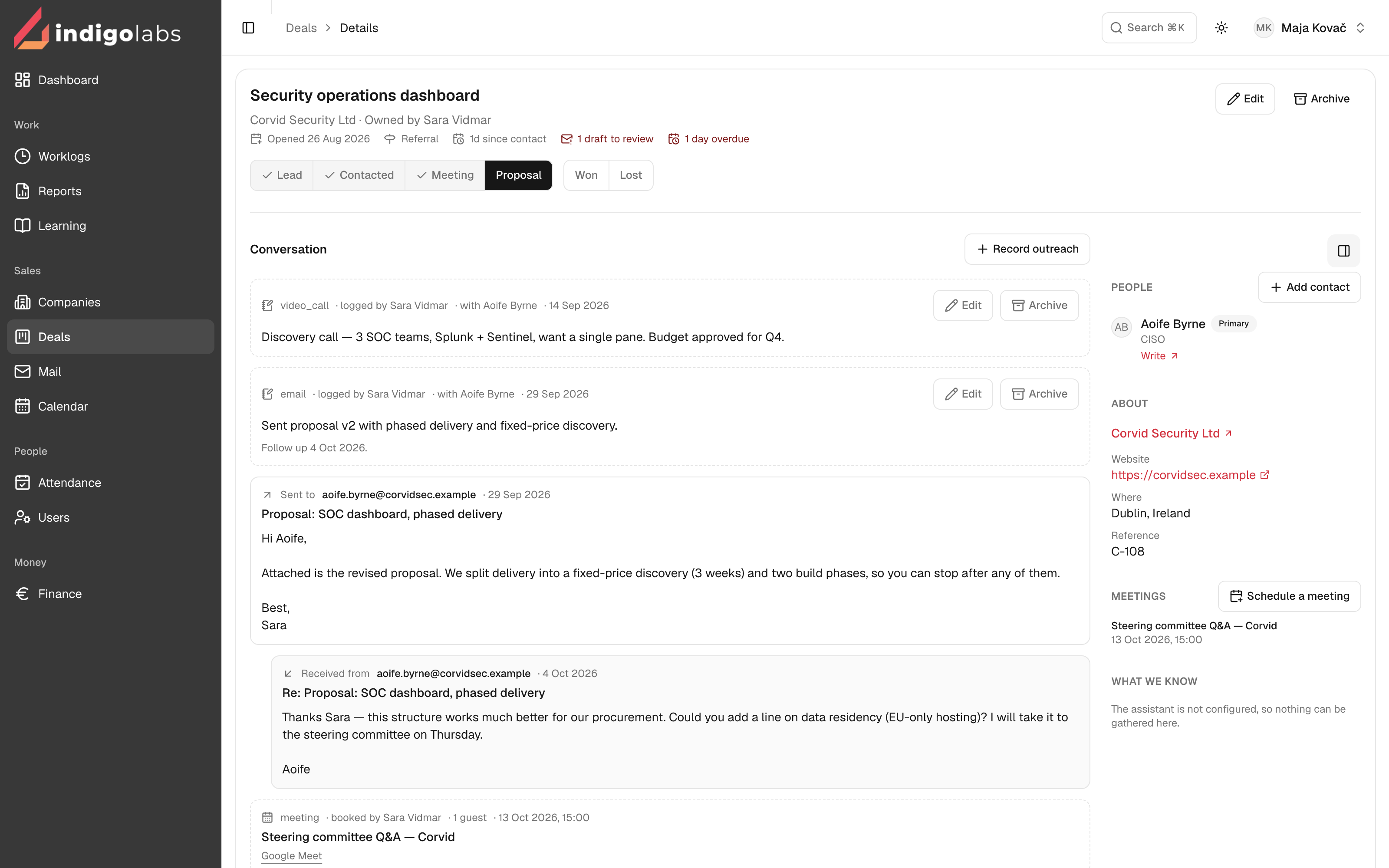Open Finance section
Image resolution: width=1389 pixels, height=868 pixels.
click(x=110, y=594)
